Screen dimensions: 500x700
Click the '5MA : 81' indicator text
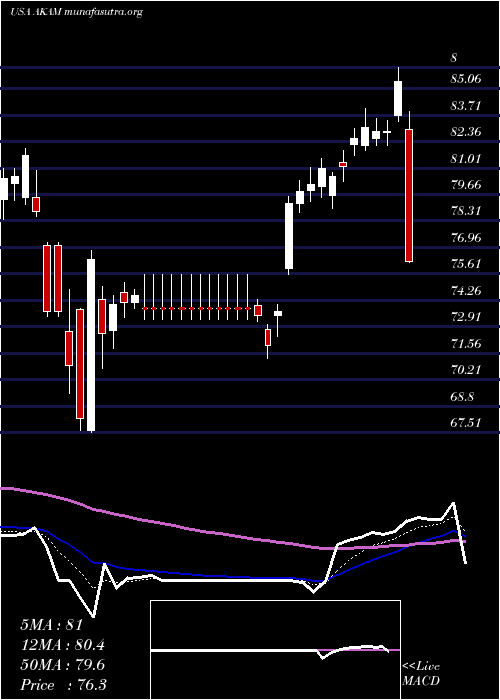click(x=52, y=625)
